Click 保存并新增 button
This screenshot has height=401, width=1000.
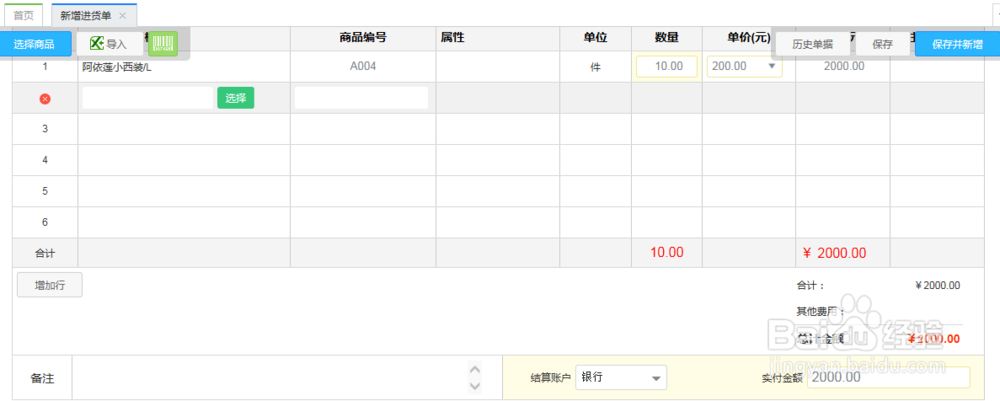tap(957, 44)
